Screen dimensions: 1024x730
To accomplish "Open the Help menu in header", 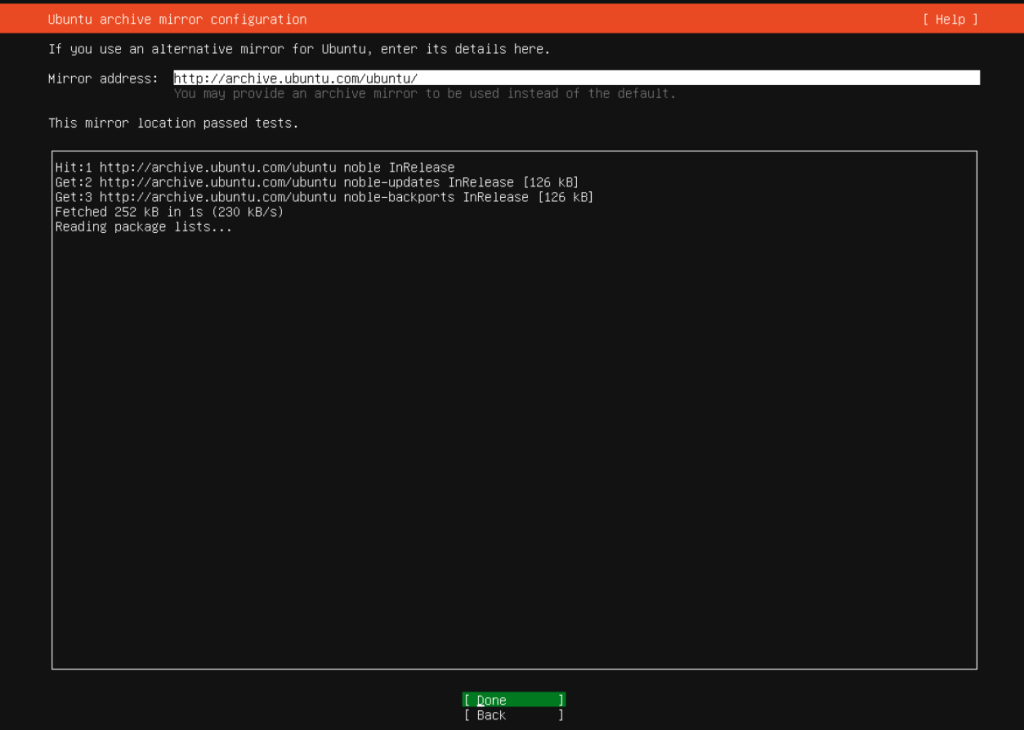I will coord(950,20).
